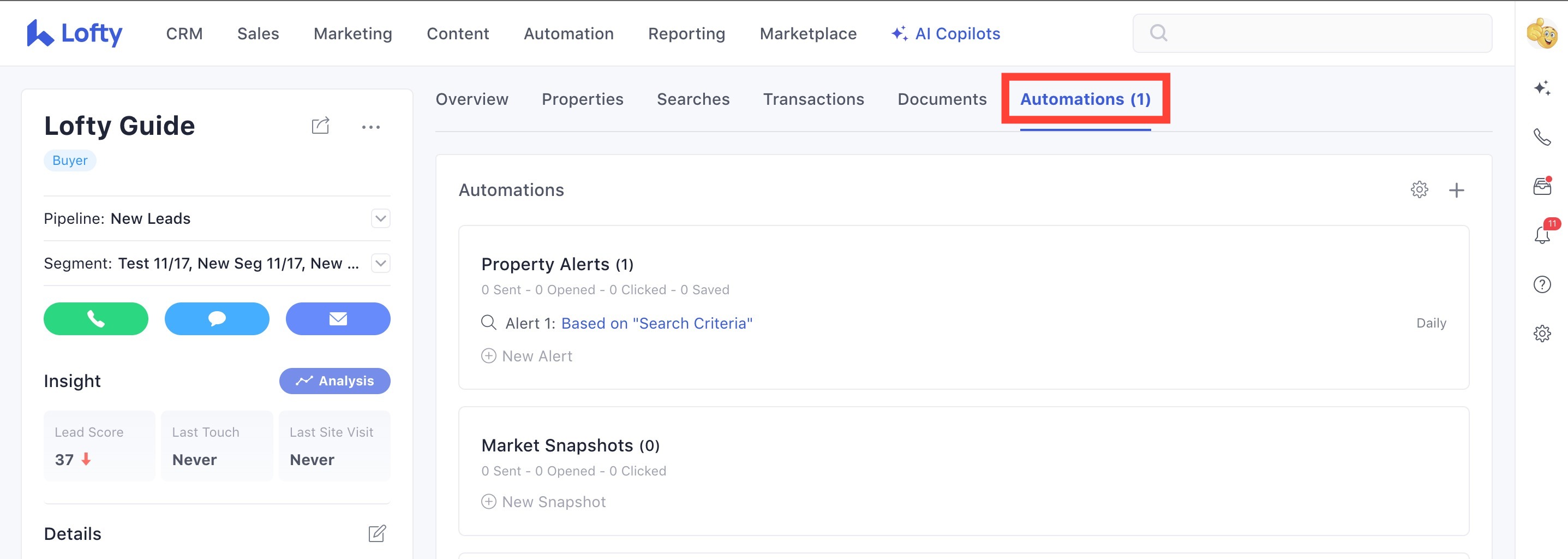Open the three-dot more options menu
1568x559 pixels.
370,127
